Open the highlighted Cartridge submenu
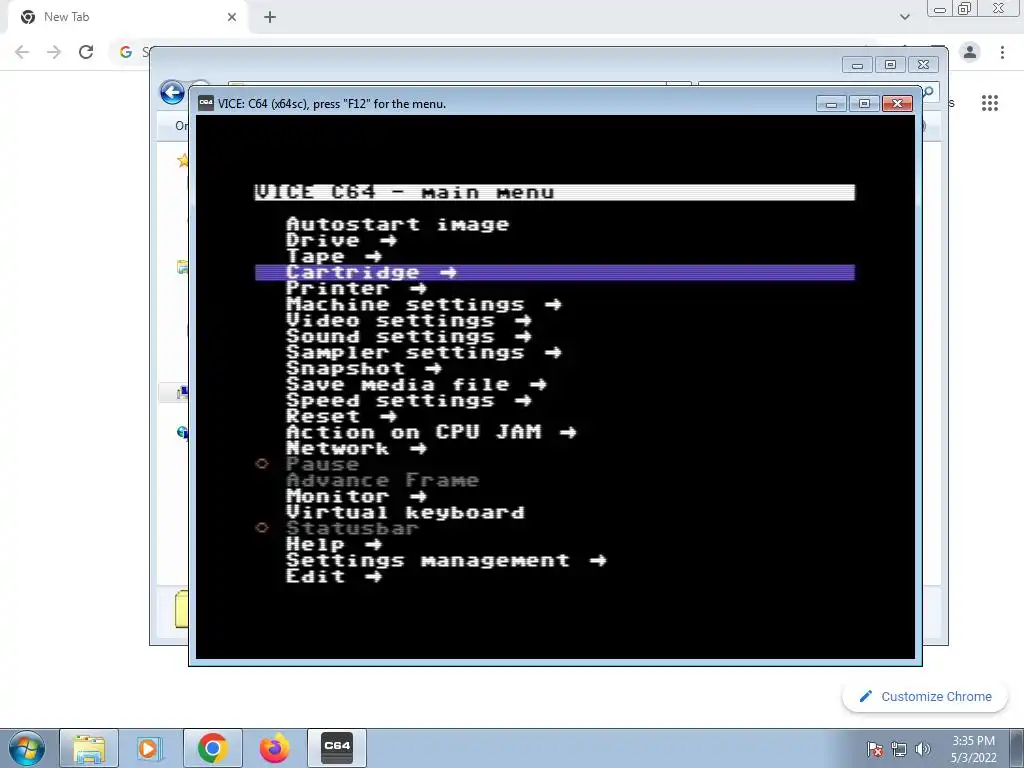1024x768 pixels. pos(554,272)
